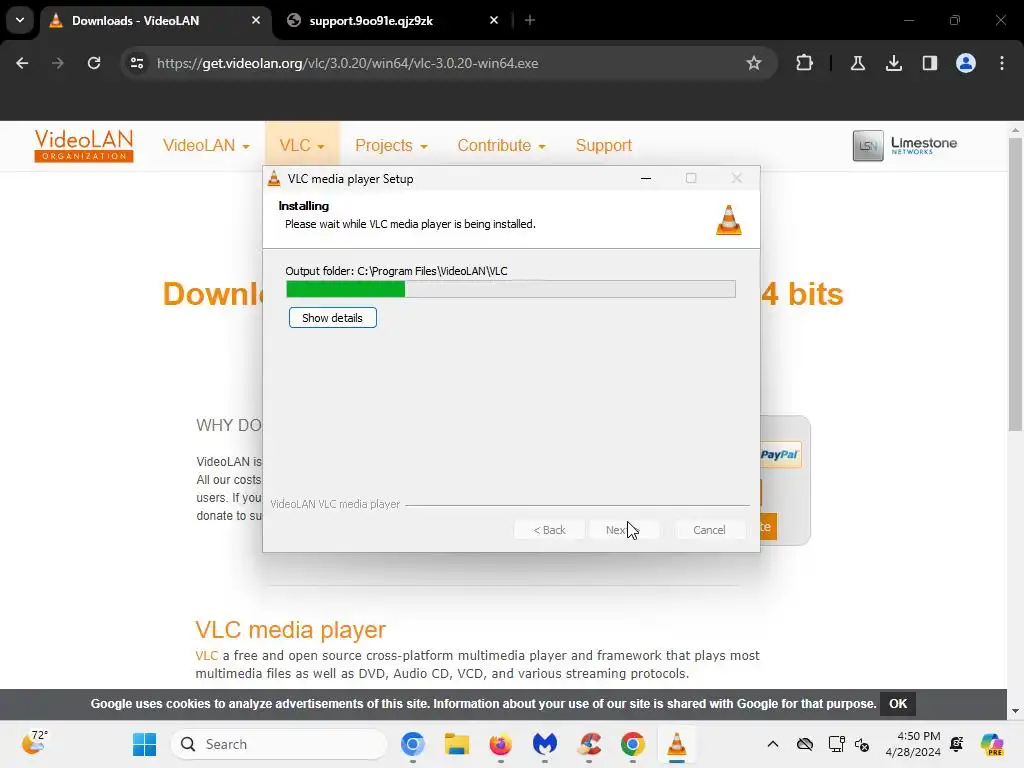The height and width of the screenshot is (768, 1024).
Task: Open Malwarebytes from taskbar
Action: (545, 744)
